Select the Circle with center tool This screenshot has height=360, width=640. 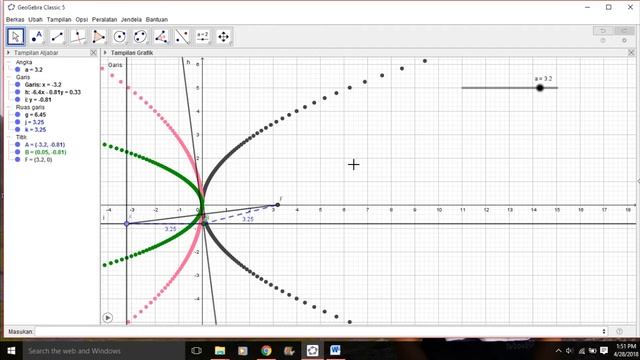(x=120, y=37)
